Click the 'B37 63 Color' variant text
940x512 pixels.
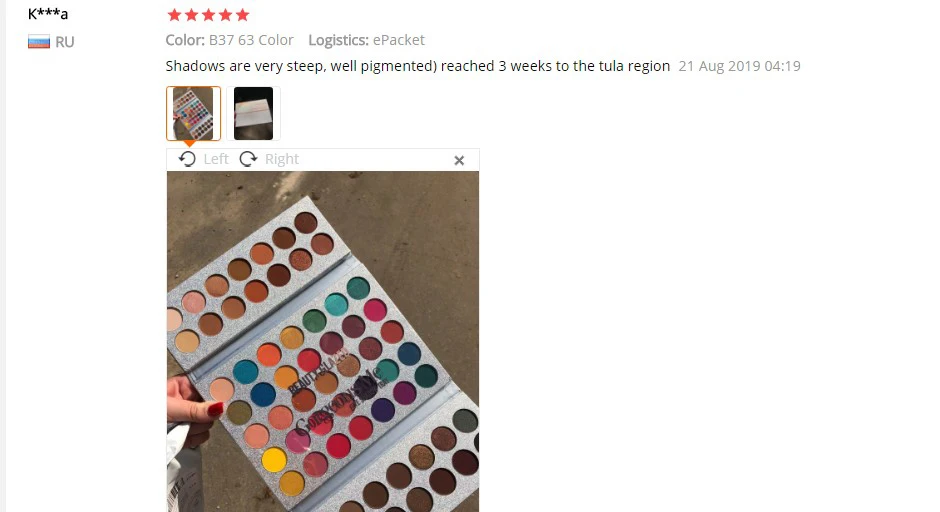tap(251, 40)
